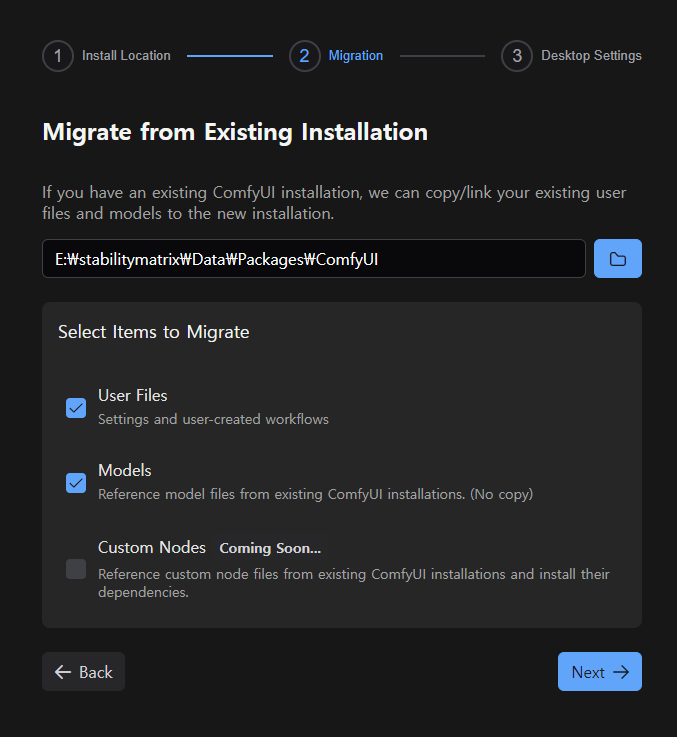Uncheck the User Files checkbox
Viewport: 677px width, 737px height.
click(x=76, y=408)
